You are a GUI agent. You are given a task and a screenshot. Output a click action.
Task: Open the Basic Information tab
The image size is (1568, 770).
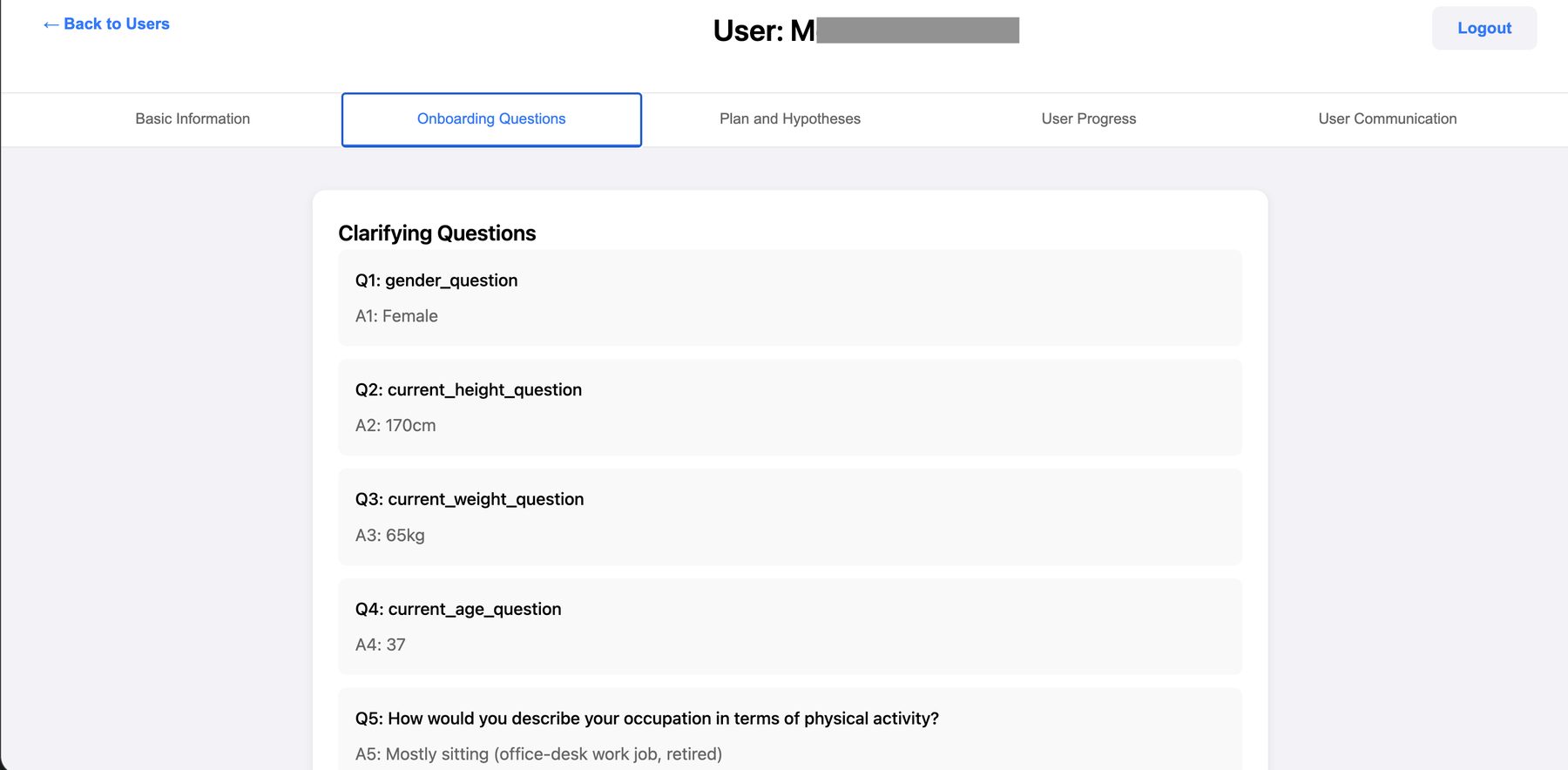tap(193, 119)
